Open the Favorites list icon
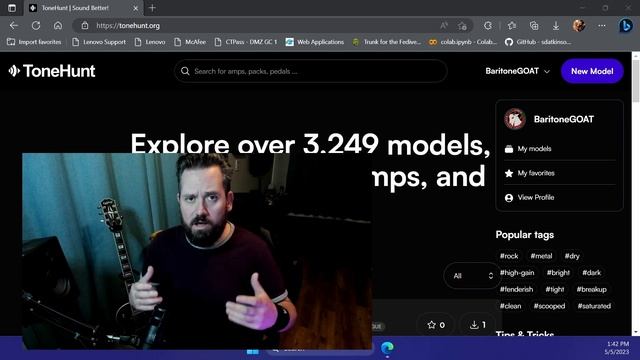The image size is (640, 360). [512, 25]
